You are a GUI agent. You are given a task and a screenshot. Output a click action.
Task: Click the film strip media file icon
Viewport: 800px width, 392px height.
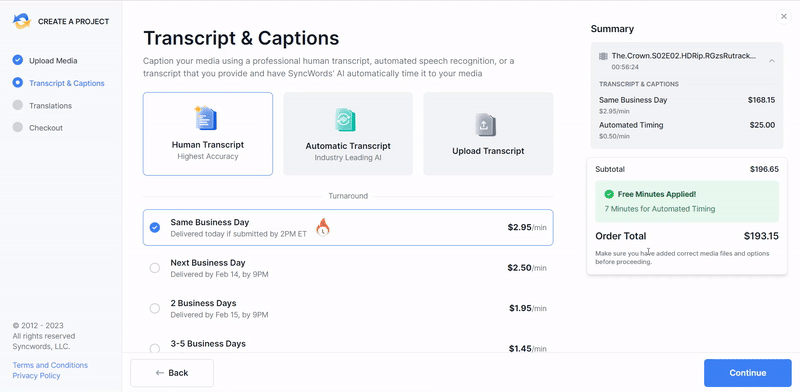click(x=604, y=56)
